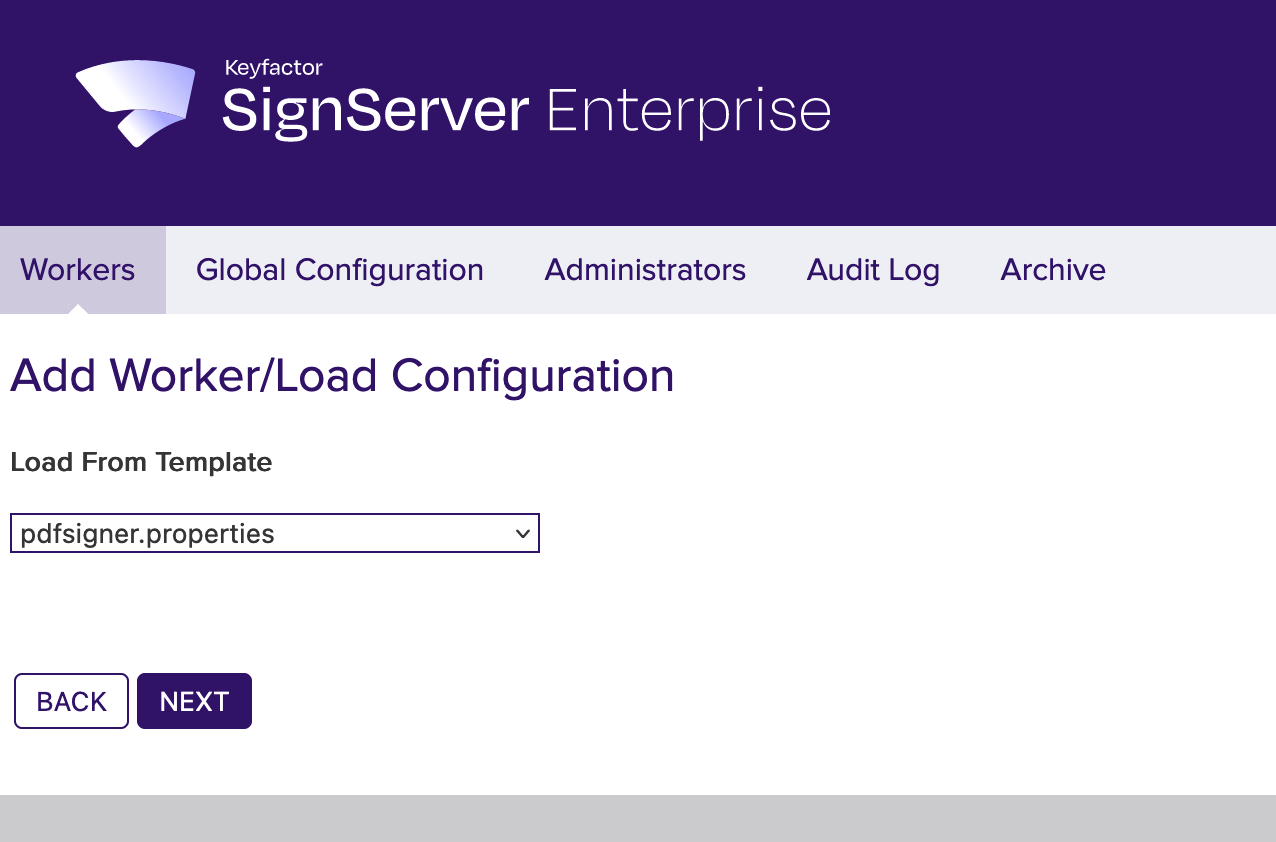Open the Workers tab
1276x842 pixels.
(78, 270)
